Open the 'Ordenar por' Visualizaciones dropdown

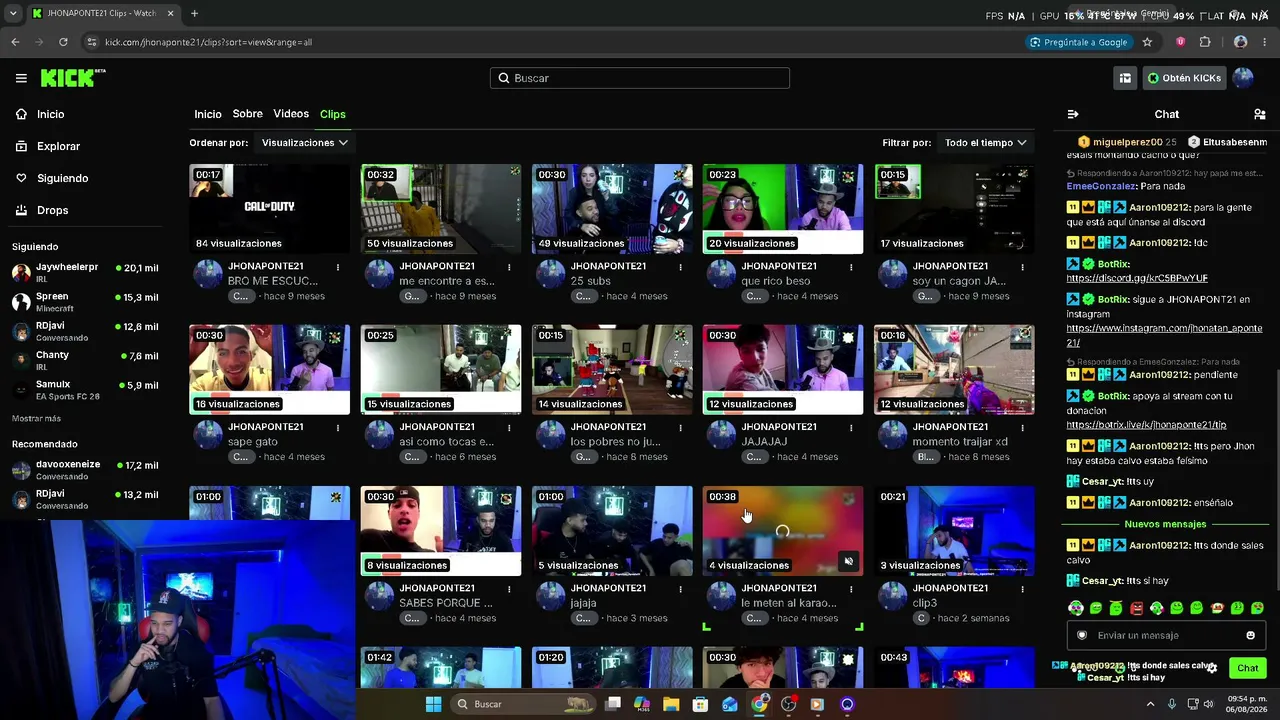point(305,143)
